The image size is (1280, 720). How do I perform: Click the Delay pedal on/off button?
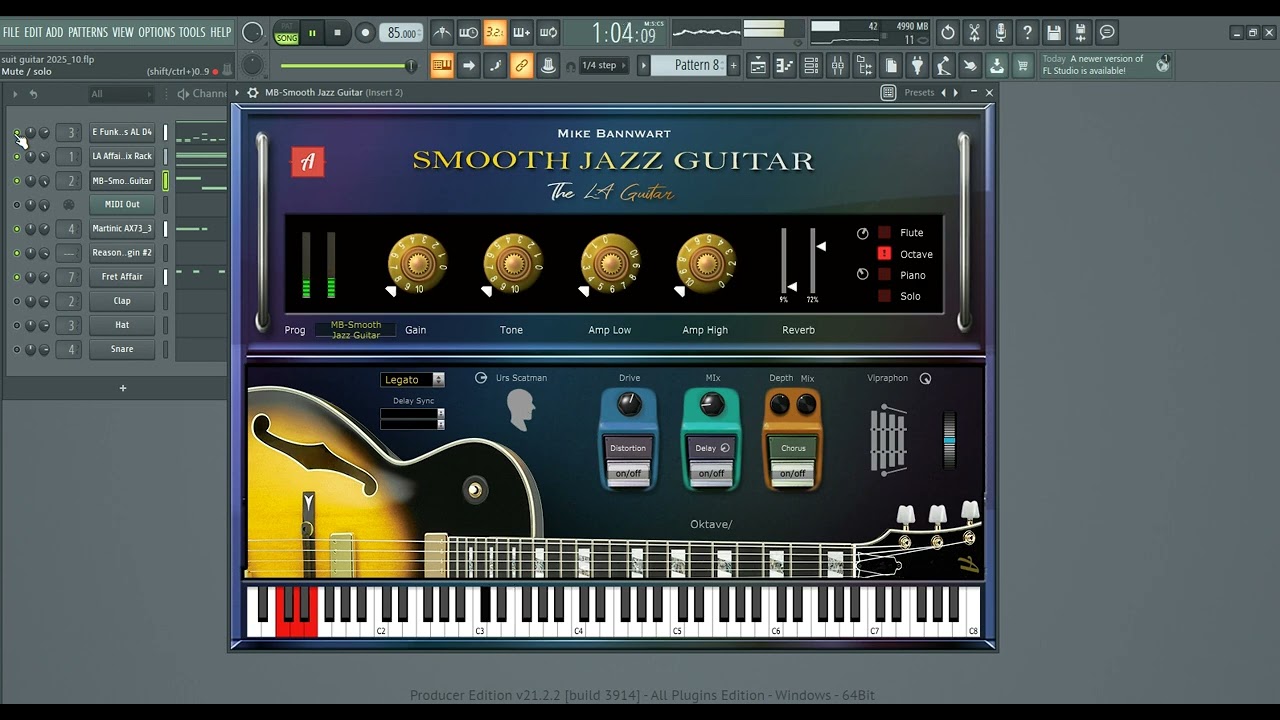[711, 473]
